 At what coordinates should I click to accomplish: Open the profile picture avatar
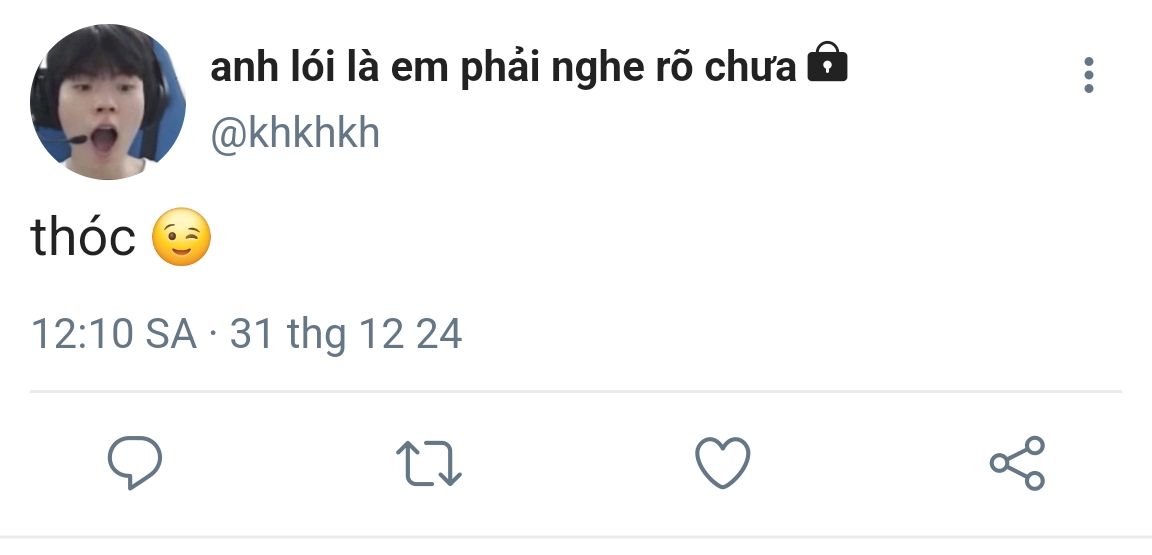[x=108, y=102]
